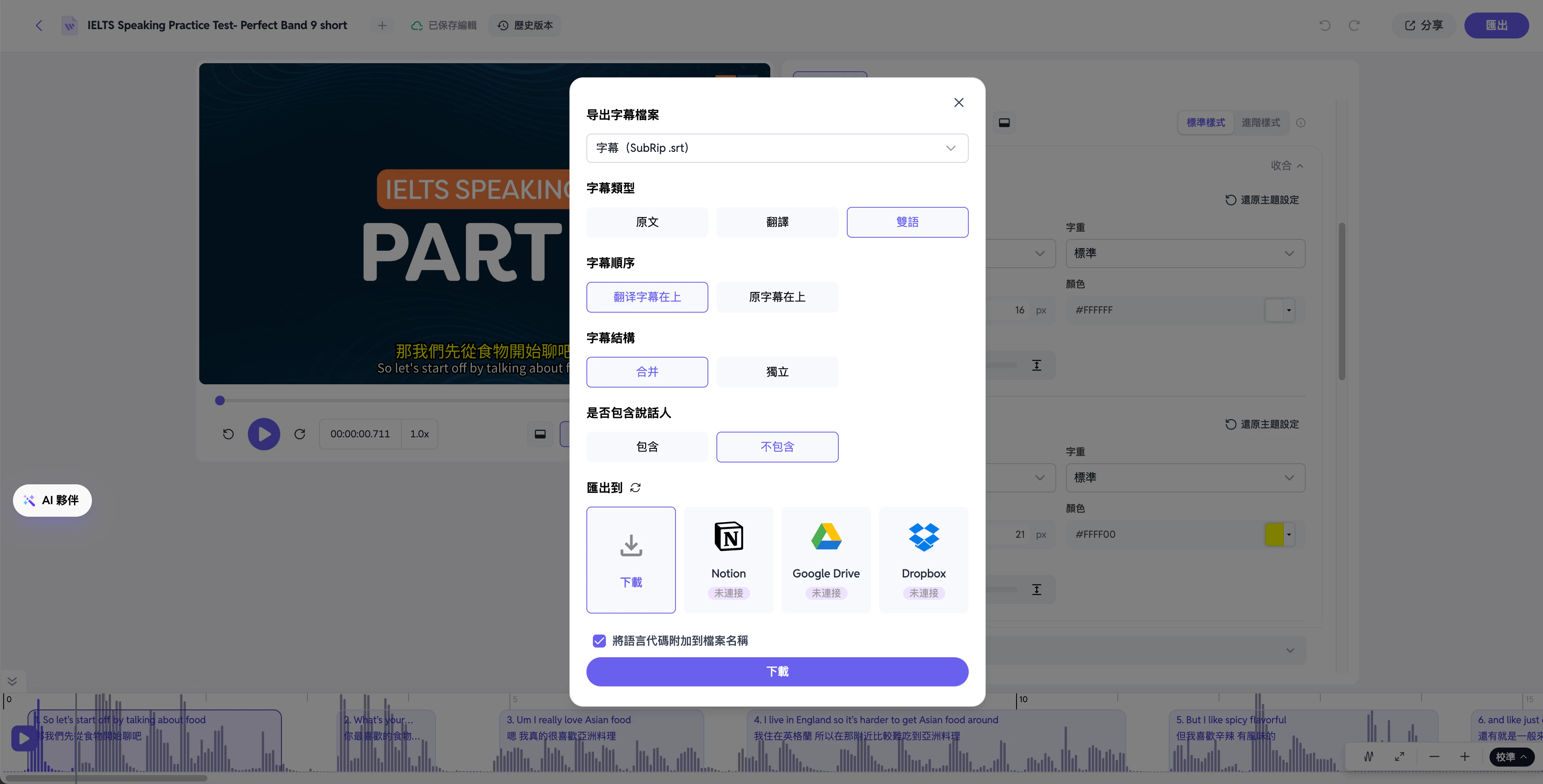Click the 分享 share button
This screenshot has height=784, width=1543.
[x=1423, y=25]
